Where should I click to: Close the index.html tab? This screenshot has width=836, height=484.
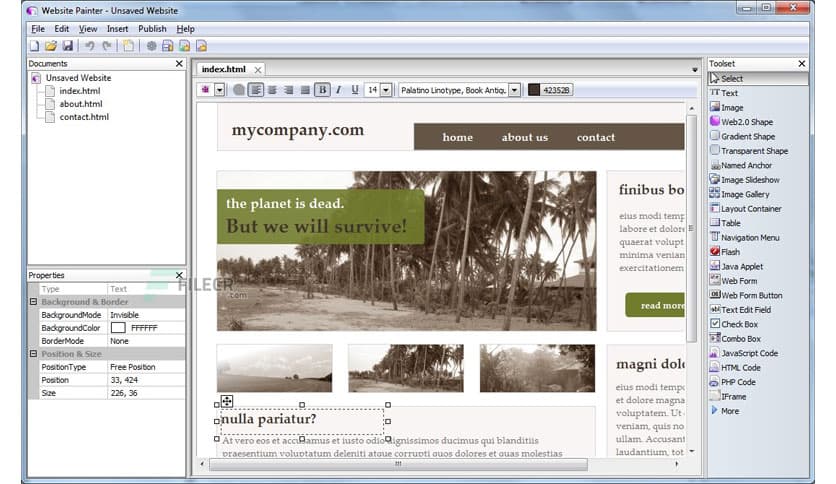[258, 70]
